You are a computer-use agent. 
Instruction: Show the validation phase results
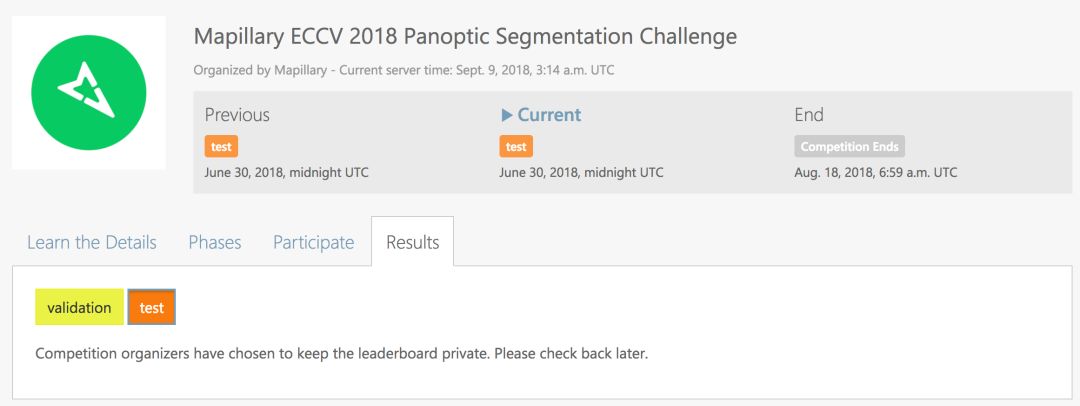[79, 307]
